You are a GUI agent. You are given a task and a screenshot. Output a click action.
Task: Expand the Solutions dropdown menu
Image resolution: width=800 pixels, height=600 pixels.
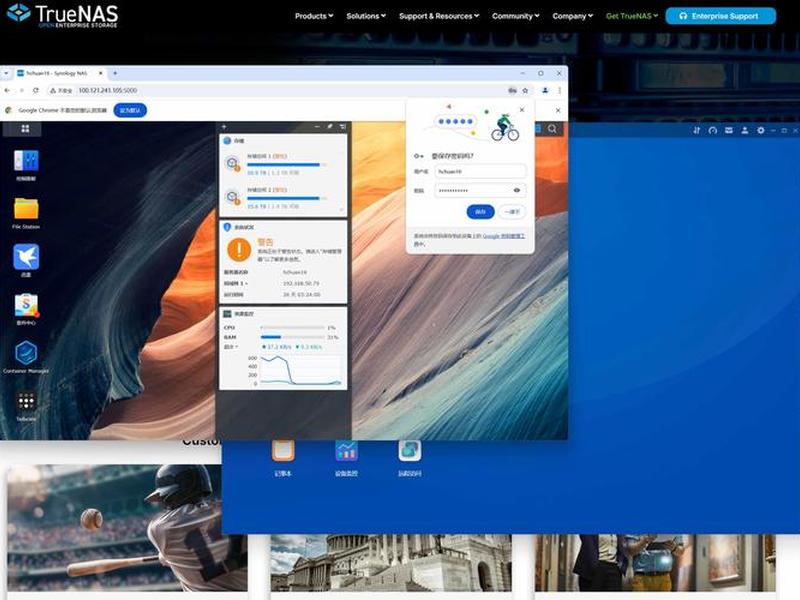(x=366, y=16)
